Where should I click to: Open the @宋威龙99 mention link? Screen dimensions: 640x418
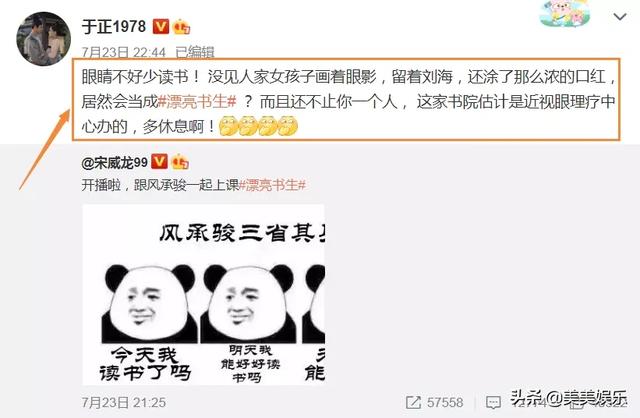point(115,162)
